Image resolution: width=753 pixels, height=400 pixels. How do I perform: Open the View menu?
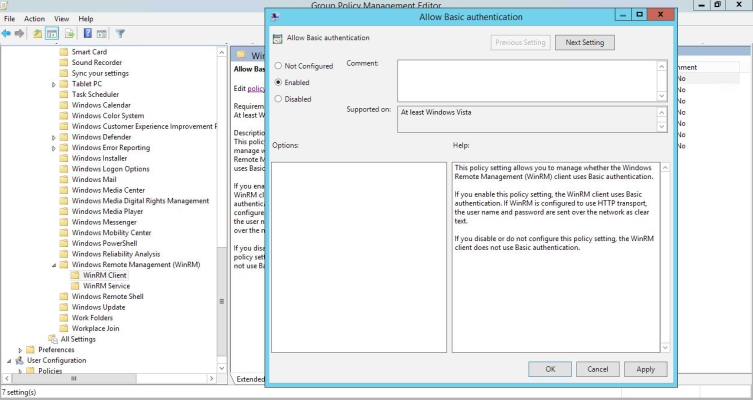(61, 19)
